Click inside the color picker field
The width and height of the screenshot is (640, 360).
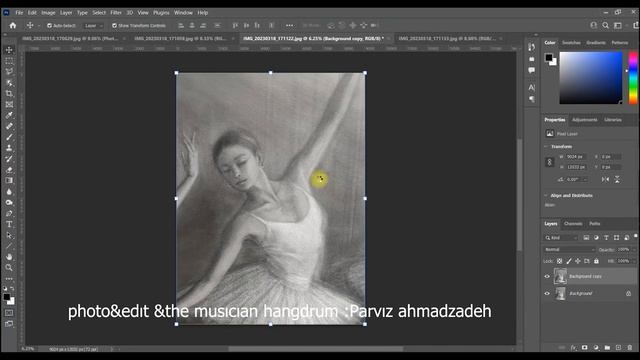tap(591, 78)
